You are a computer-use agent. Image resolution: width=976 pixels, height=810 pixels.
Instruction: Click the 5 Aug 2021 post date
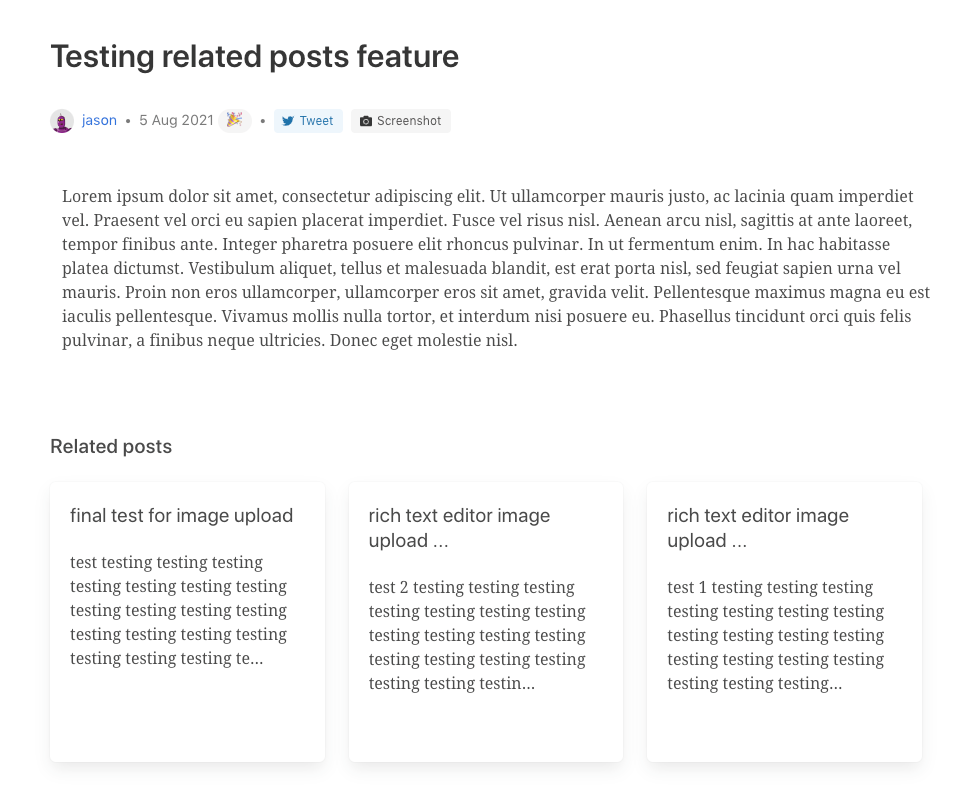(176, 121)
